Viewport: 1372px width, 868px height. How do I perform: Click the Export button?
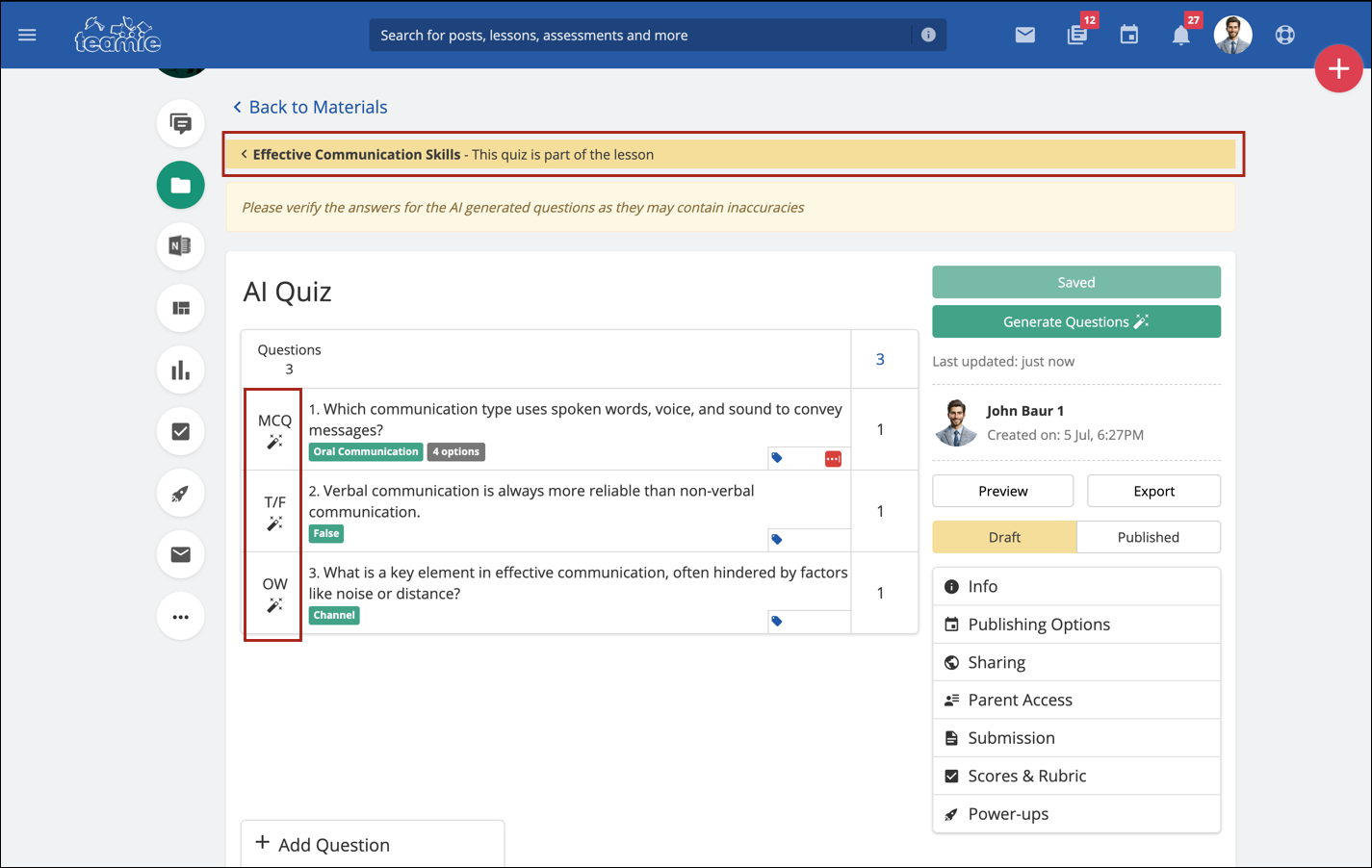[1154, 491]
